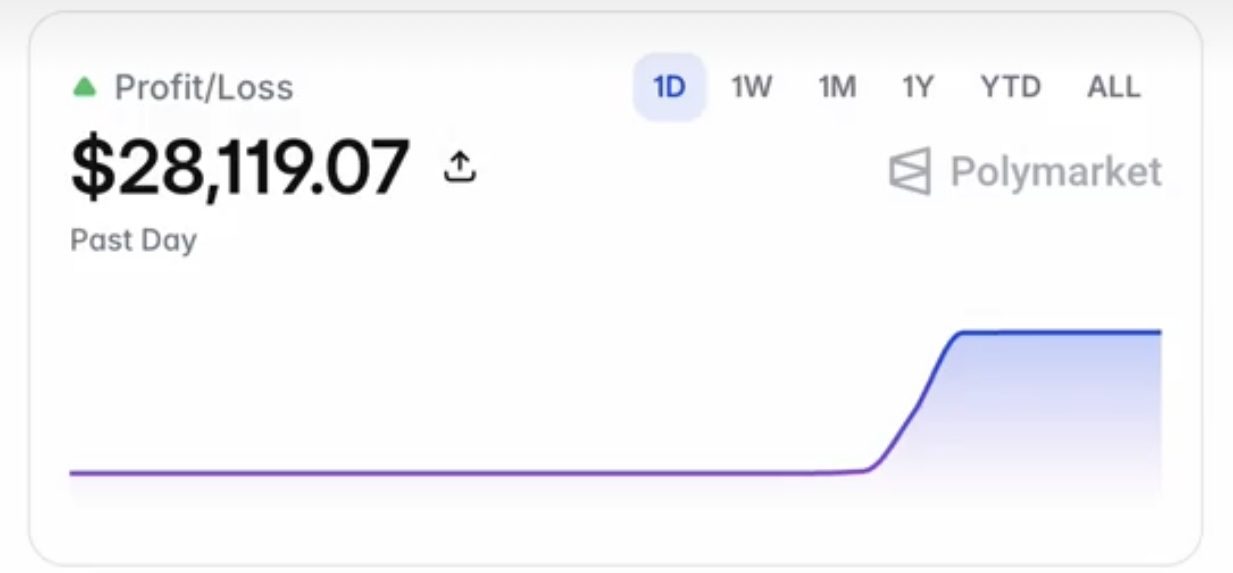Select the ALL time range
Screen dimensions: 1233x573
click(x=1113, y=87)
